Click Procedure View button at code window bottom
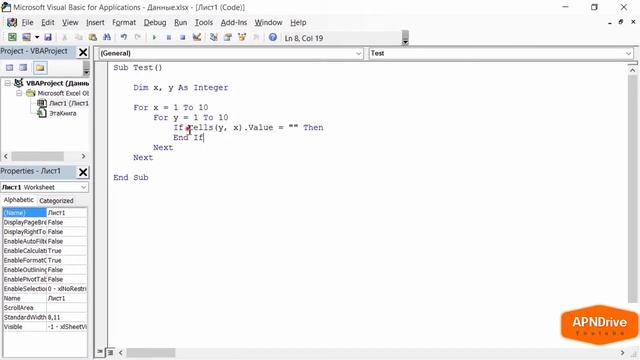This screenshot has width=640, height=360. [100, 352]
